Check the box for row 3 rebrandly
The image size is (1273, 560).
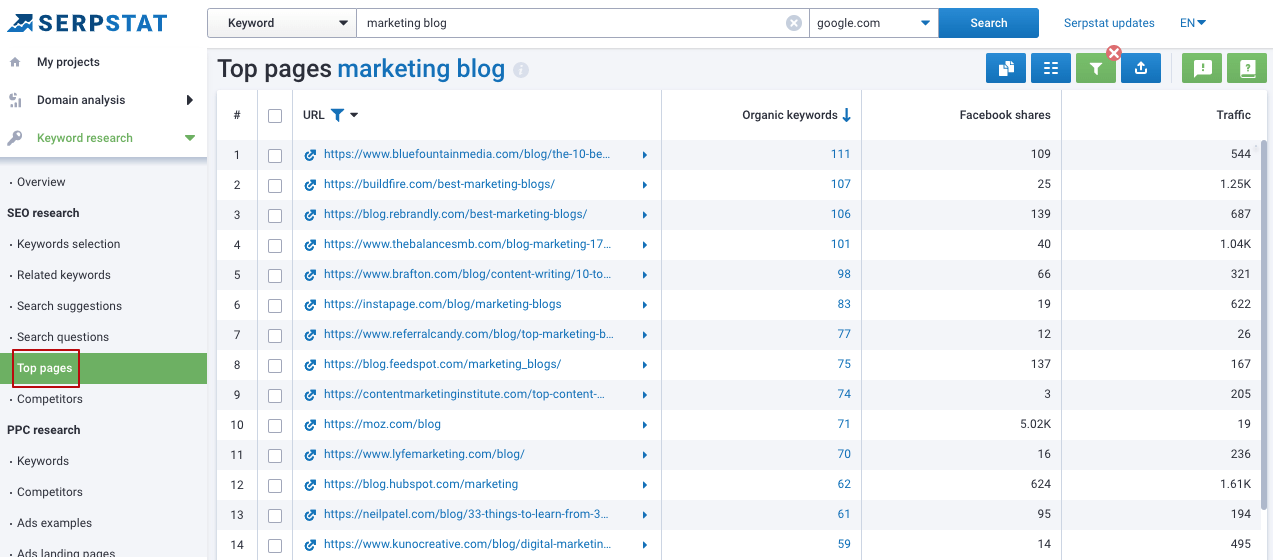275,215
